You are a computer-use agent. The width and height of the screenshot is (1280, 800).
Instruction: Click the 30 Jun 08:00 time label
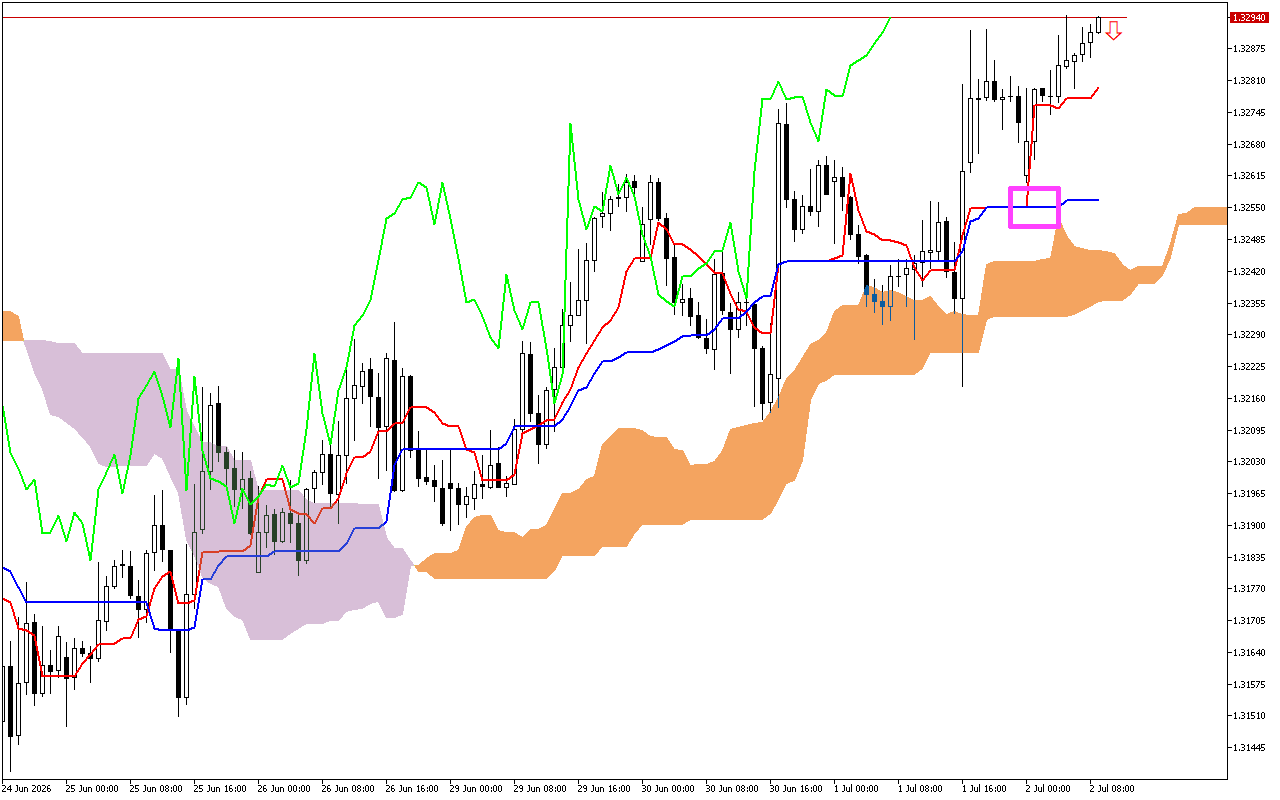pyautogui.click(x=732, y=788)
